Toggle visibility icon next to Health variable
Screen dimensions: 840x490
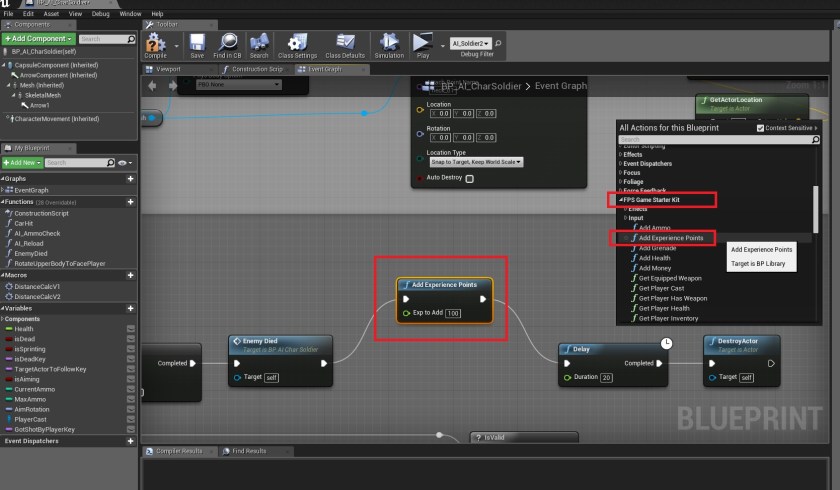130,329
